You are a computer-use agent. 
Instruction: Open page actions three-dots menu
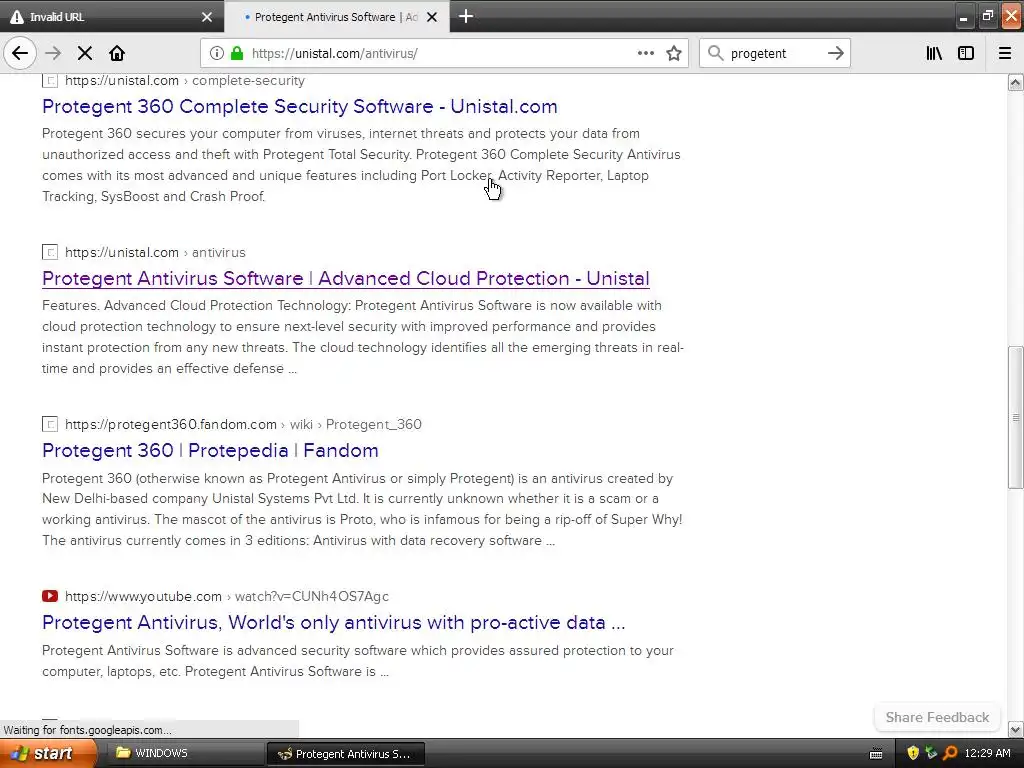[x=645, y=54]
